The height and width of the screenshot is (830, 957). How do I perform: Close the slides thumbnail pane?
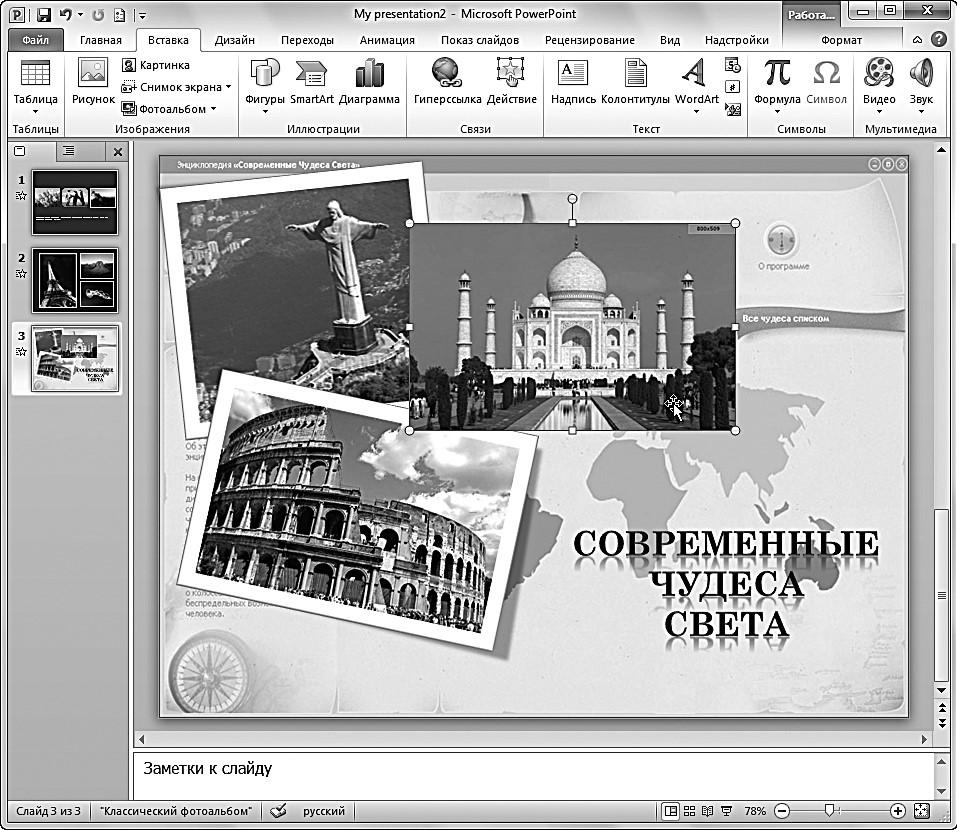[118, 152]
